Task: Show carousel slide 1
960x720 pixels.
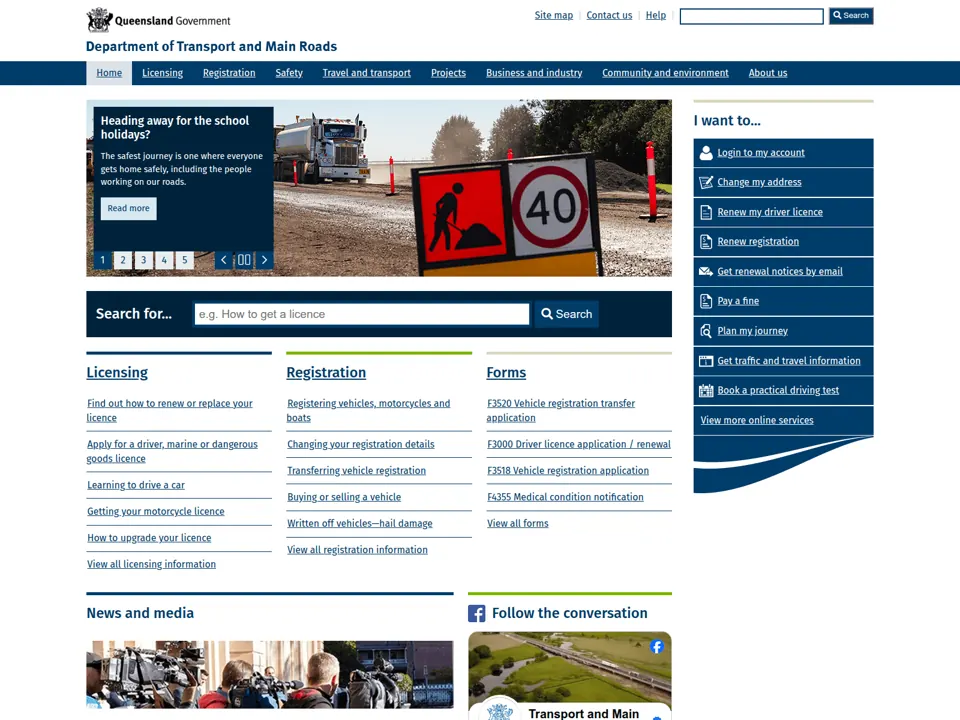Action: [x=102, y=260]
